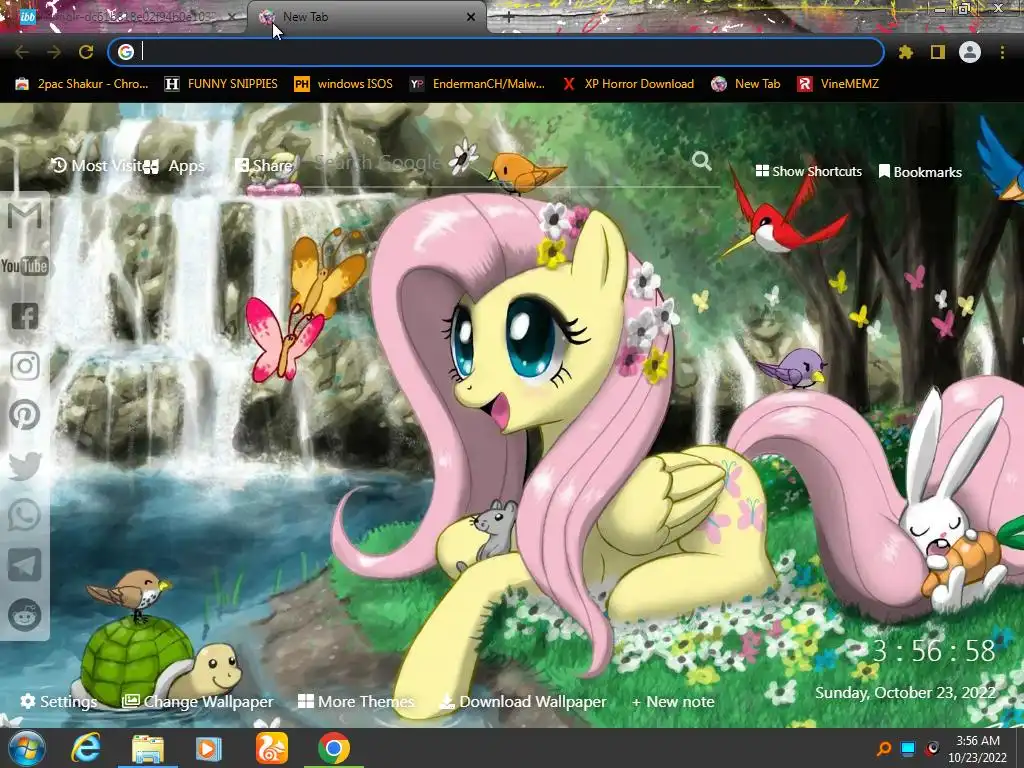1024x768 pixels.
Task: Open Chrome three-dot menu
Action: click(1002, 52)
